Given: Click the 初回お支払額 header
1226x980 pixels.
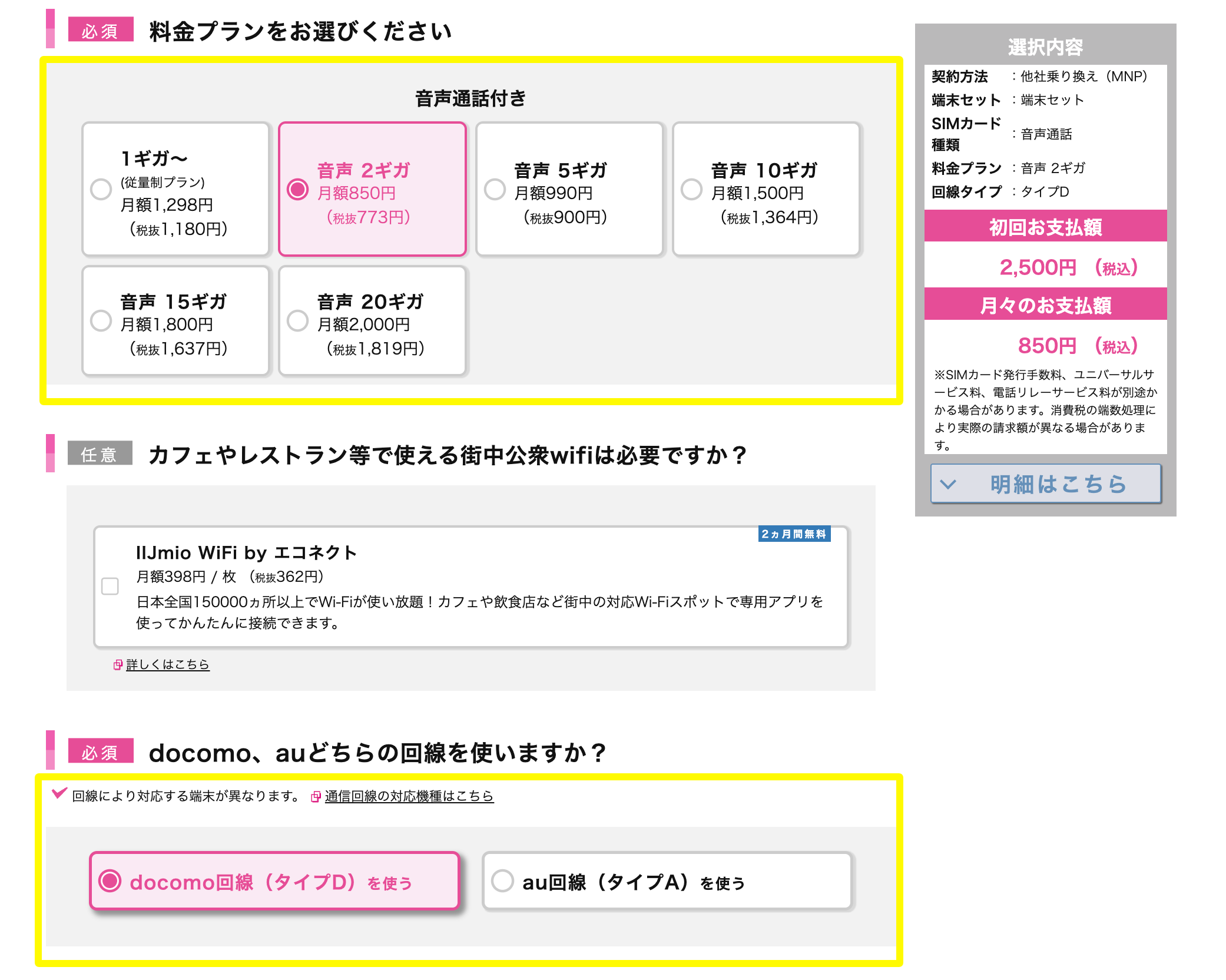Looking at the screenshot, I should pos(1046,227).
